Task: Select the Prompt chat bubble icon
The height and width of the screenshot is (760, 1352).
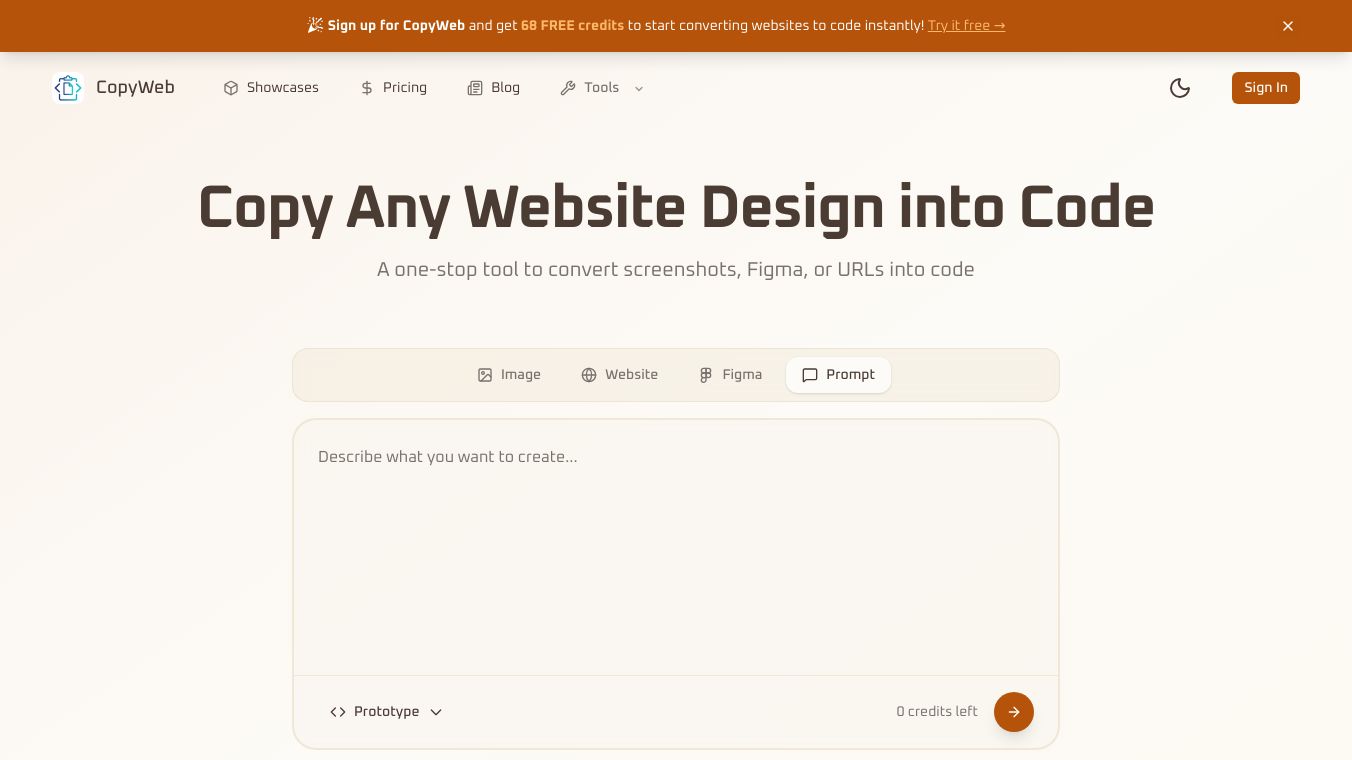Action: click(810, 375)
